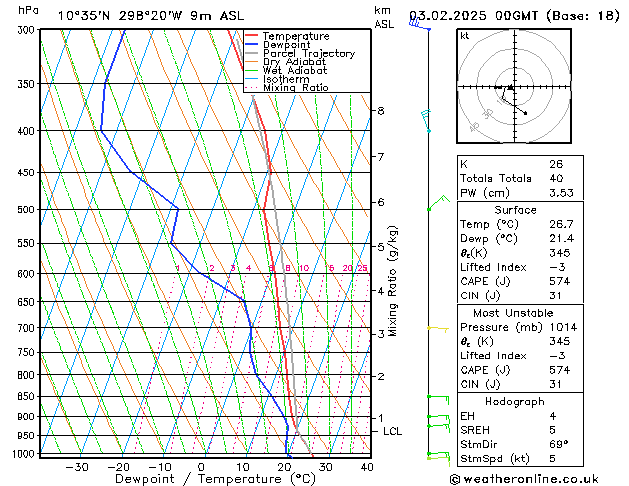
Task: Click the kt label in hodograph
Action: tap(465, 36)
